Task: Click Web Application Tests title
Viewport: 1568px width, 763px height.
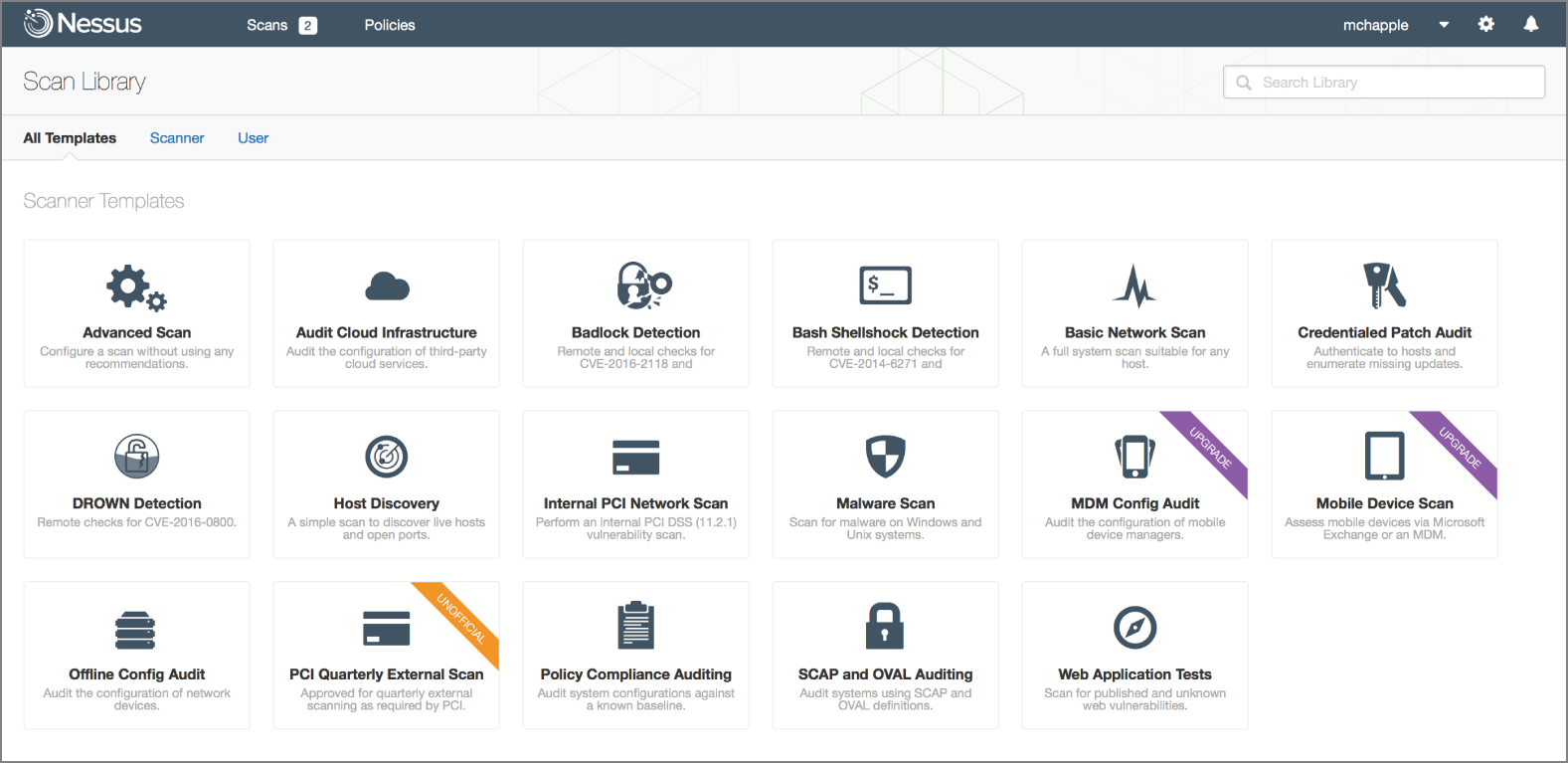Action: tap(1134, 674)
